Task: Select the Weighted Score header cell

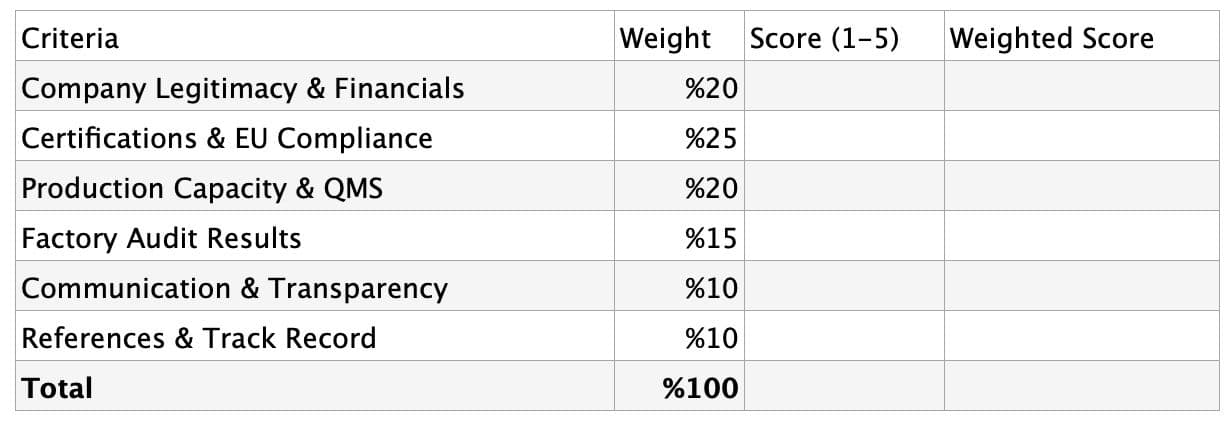Action: tap(1051, 38)
